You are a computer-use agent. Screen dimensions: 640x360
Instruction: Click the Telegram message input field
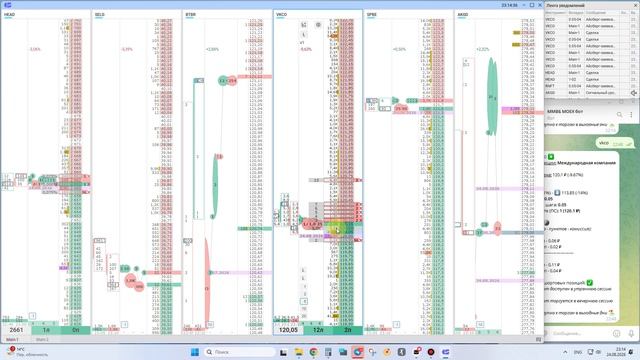pos(580,333)
